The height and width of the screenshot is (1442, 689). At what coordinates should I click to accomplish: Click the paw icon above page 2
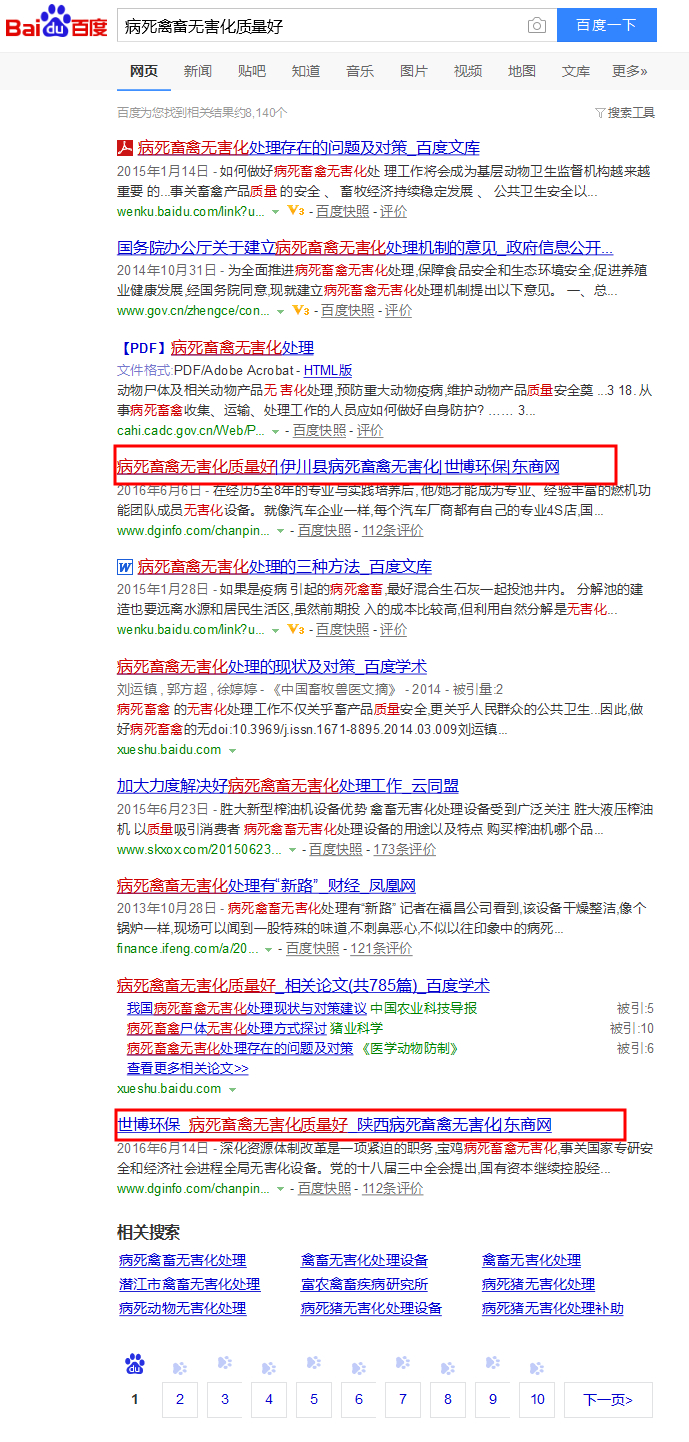tap(180, 1368)
